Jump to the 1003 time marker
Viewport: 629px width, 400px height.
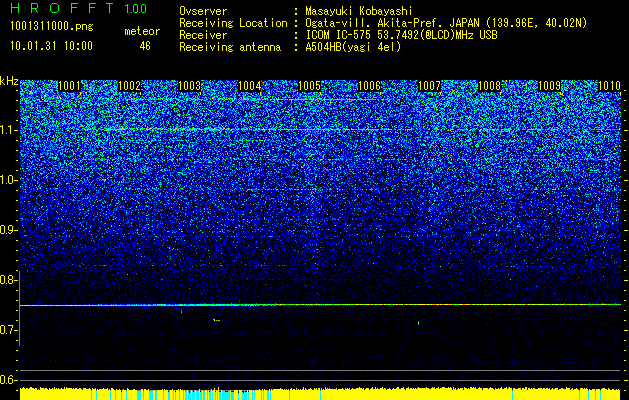[189, 86]
